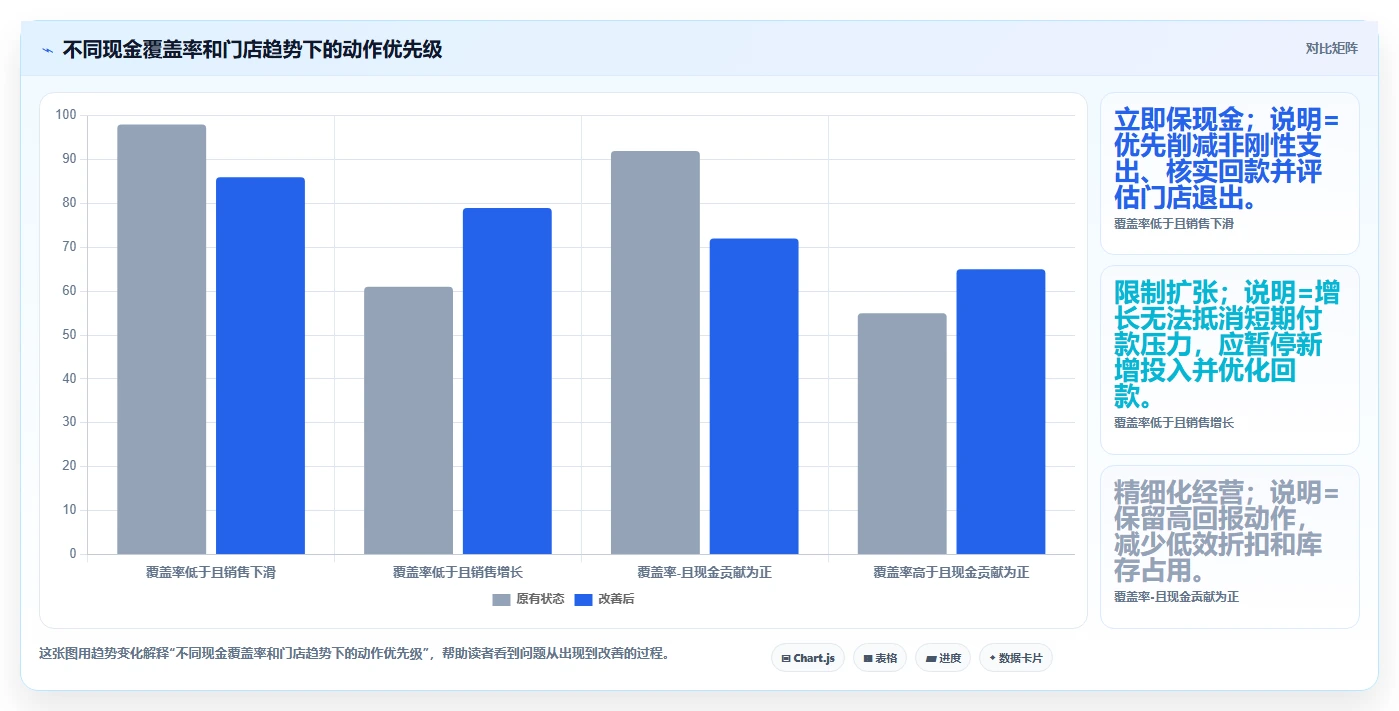Select the 数据卡片 tag chip

coord(1016,658)
